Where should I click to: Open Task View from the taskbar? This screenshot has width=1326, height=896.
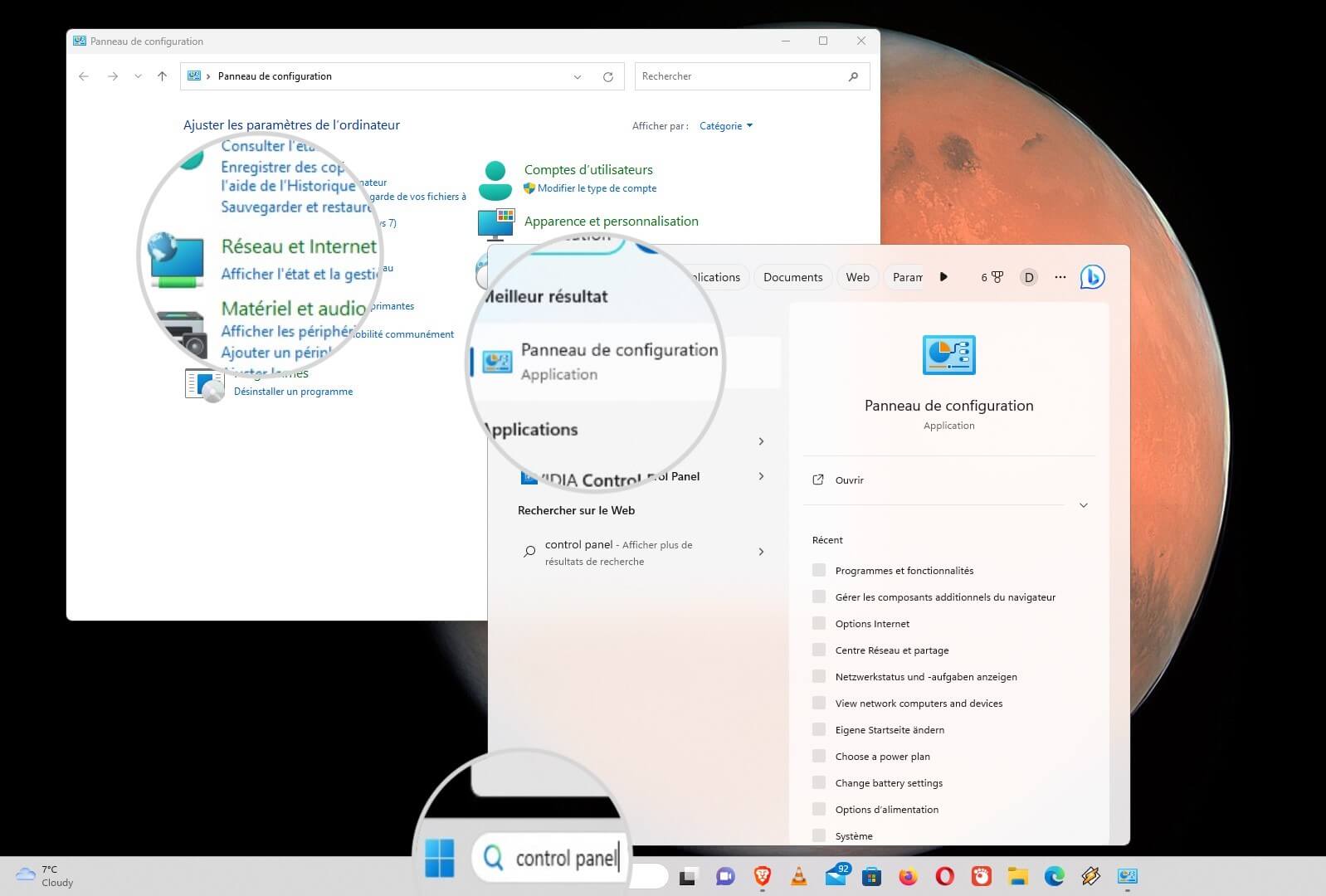(x=688, y=877)
